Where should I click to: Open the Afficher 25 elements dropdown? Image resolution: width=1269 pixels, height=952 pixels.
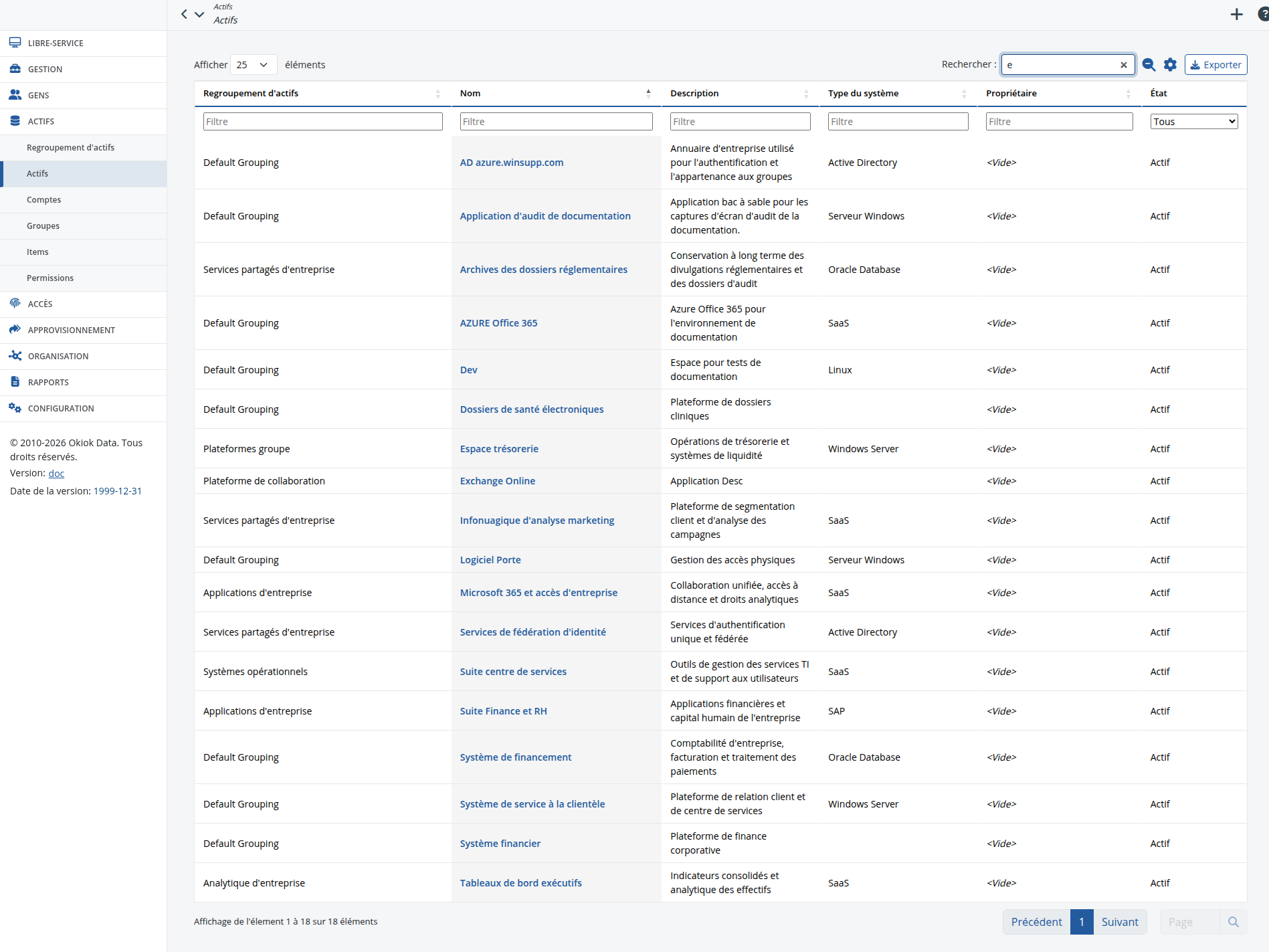254,65
